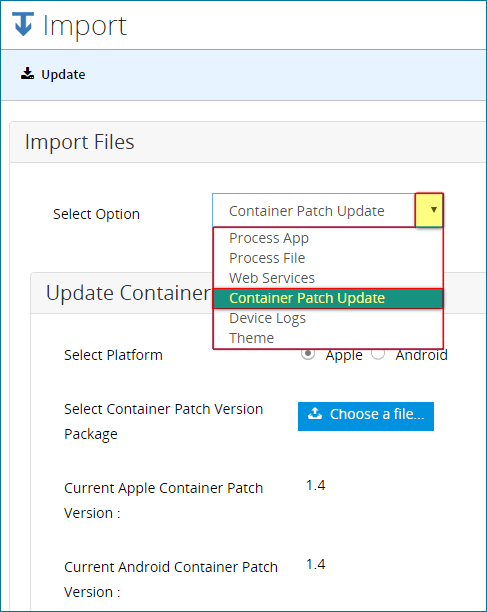The image size is (487, 612).
Task: Click the Import Files panel heading
Action: click(80, 142)
